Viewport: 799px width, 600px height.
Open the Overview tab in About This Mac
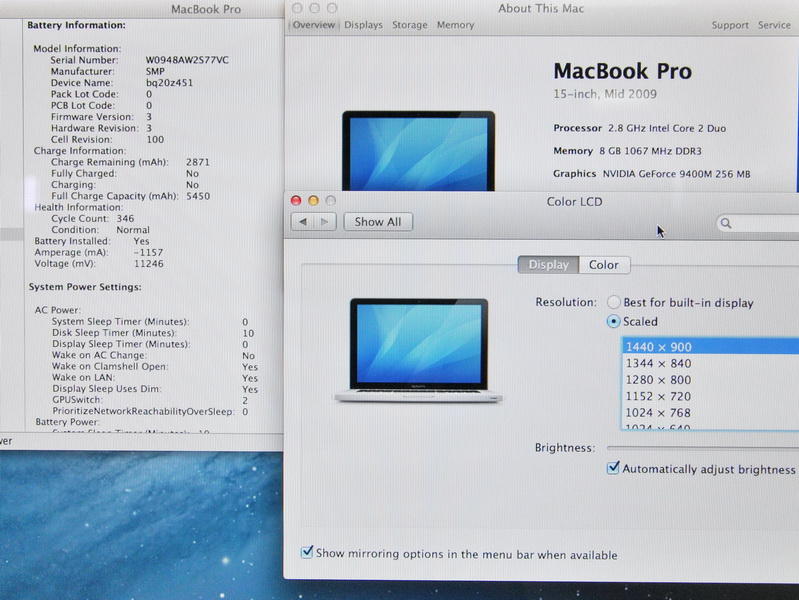coord(314,25)
